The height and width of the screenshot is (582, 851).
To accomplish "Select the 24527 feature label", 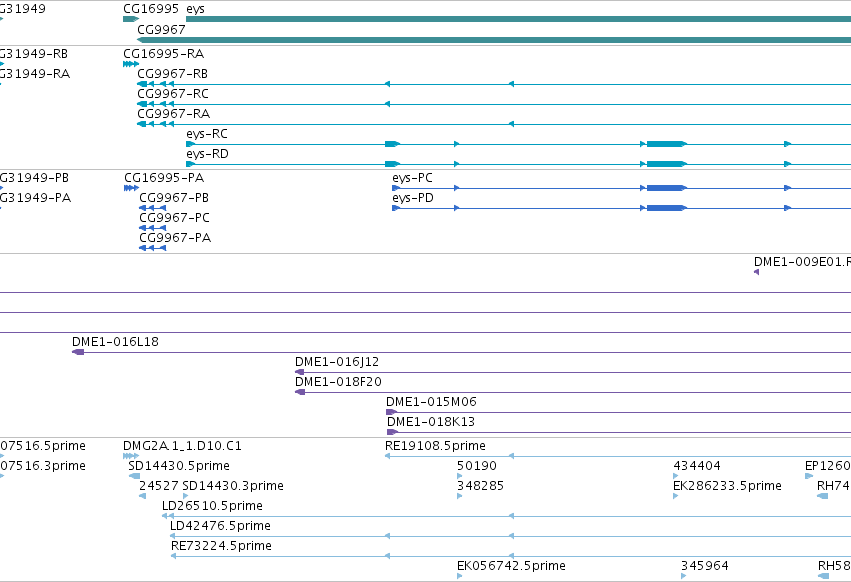I will point(158,486).
